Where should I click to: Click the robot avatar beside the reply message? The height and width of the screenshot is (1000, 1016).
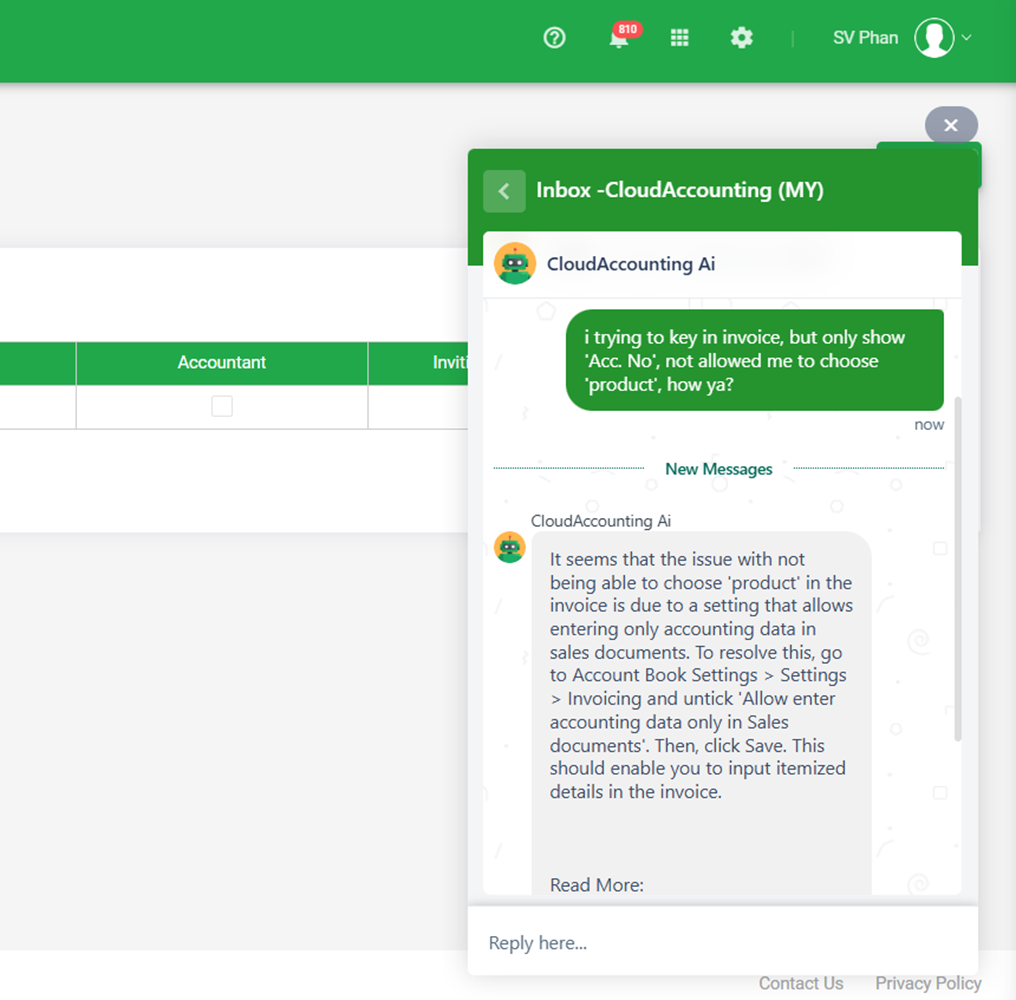pos(510,548)
